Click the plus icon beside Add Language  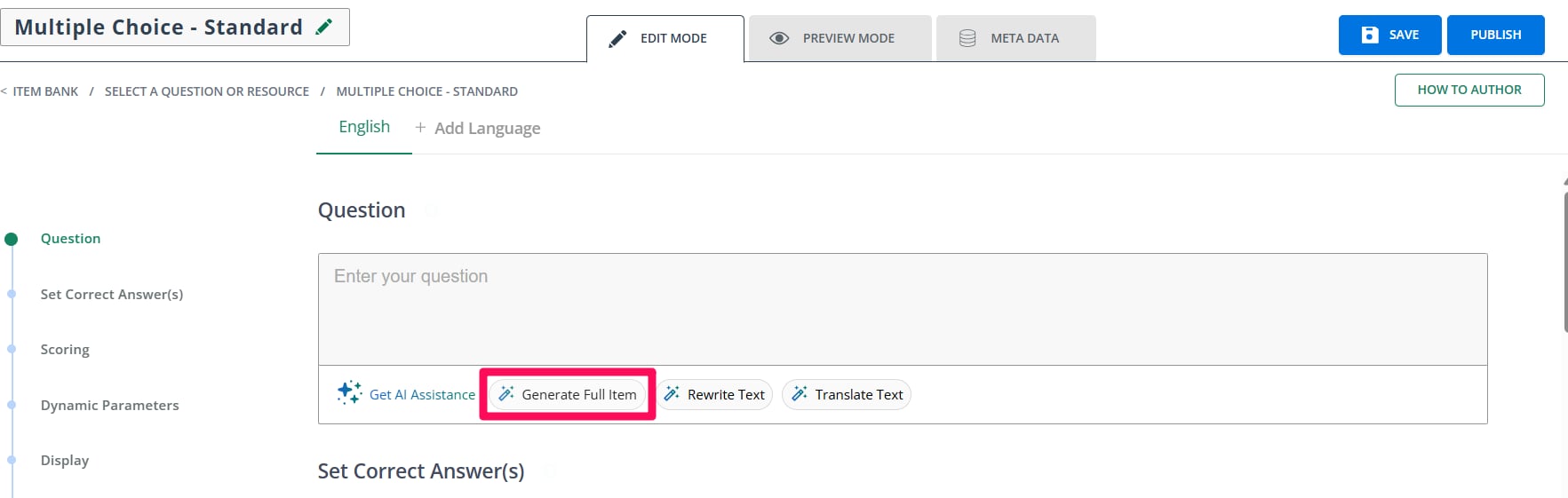(420, 128)
